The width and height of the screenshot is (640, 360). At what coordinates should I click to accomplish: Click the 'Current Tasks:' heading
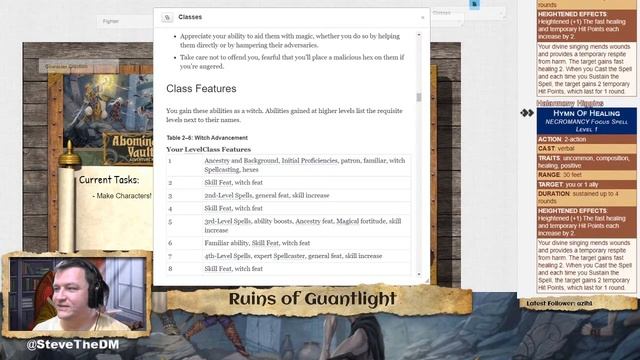[x=109, y=180]
